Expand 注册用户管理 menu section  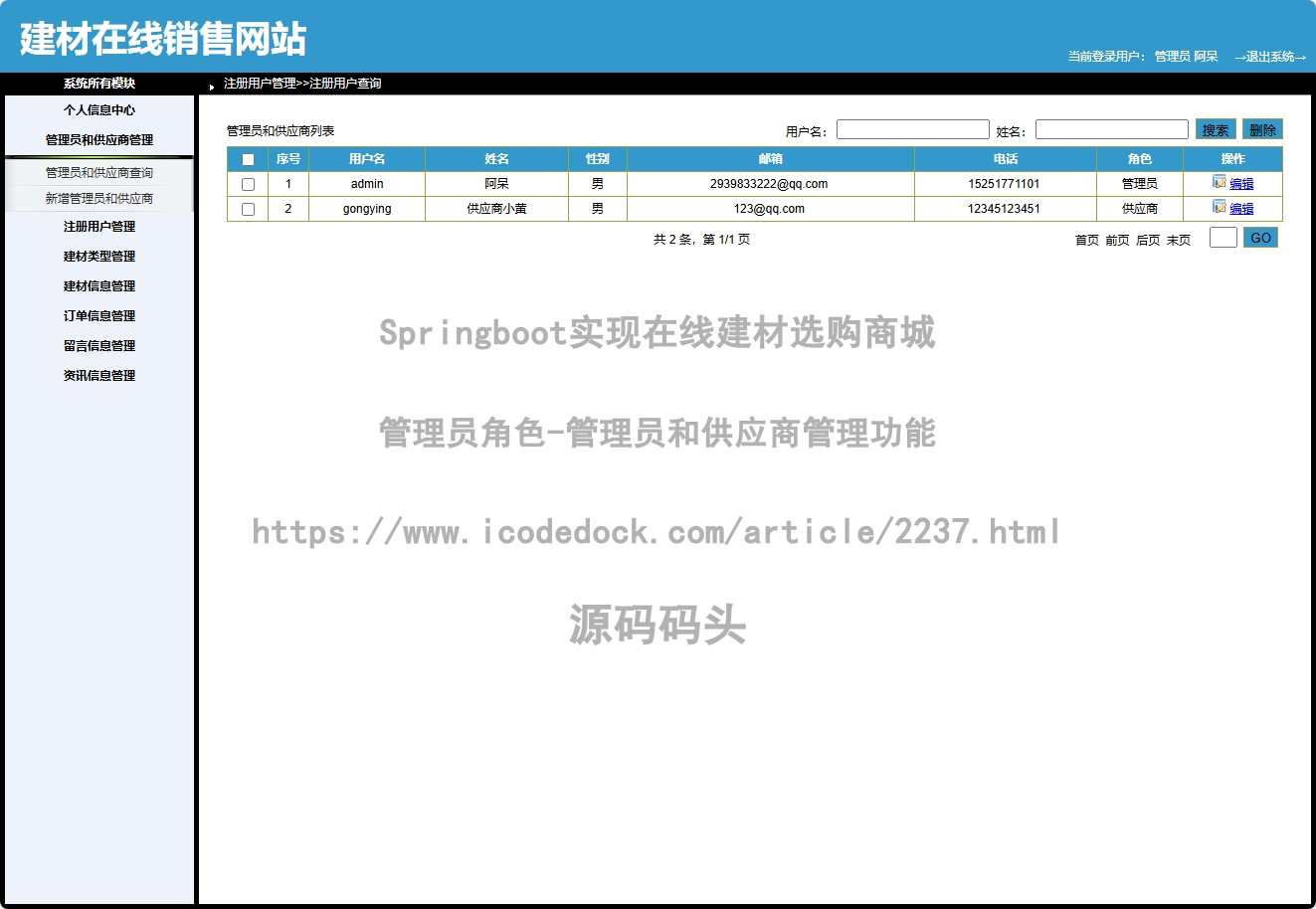tap(99, 227)
